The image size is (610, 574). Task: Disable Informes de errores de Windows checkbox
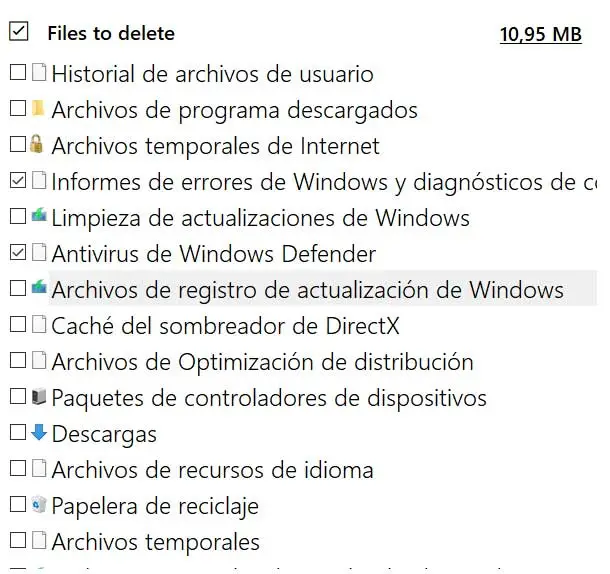[x=17, y=181]
